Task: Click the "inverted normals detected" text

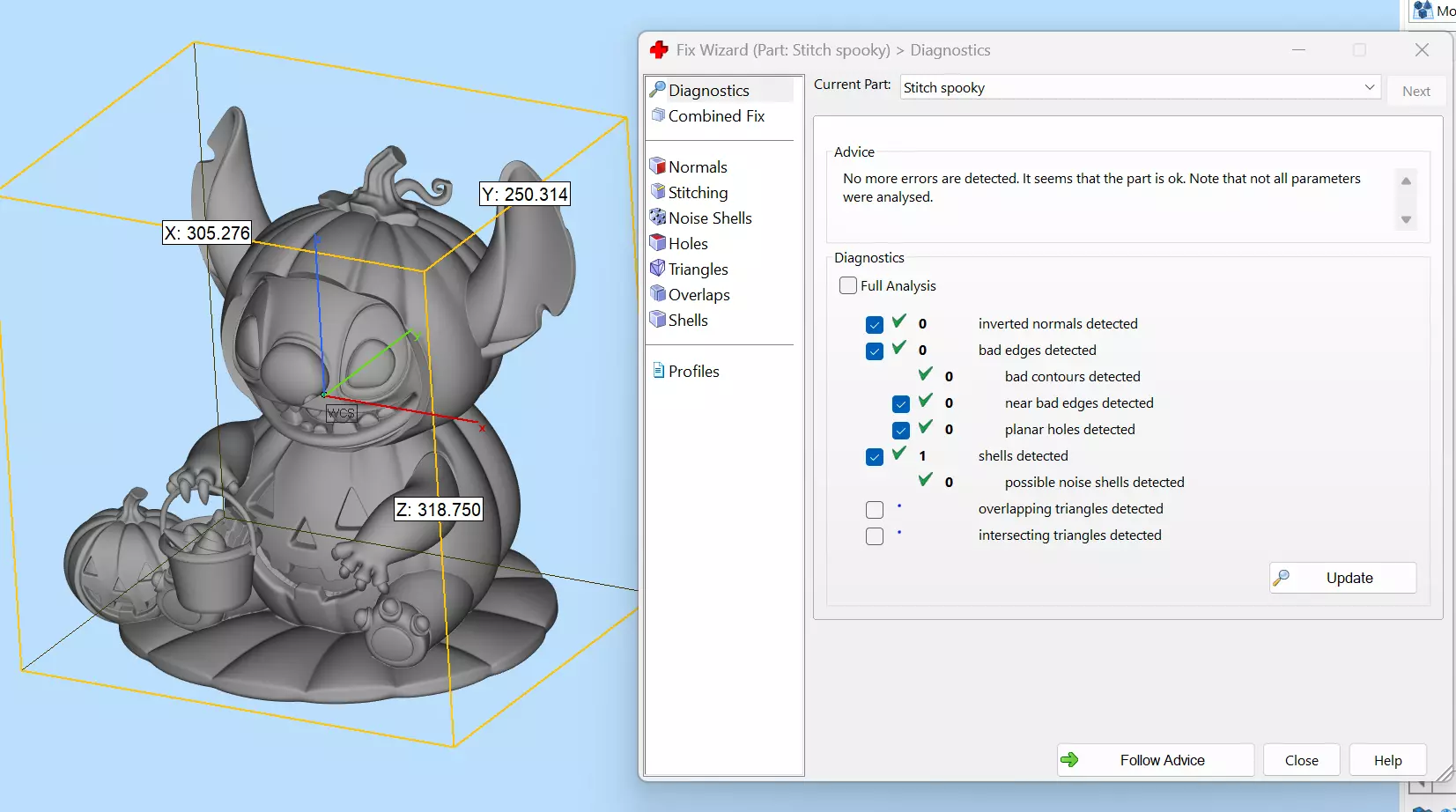Action: 1058,324
